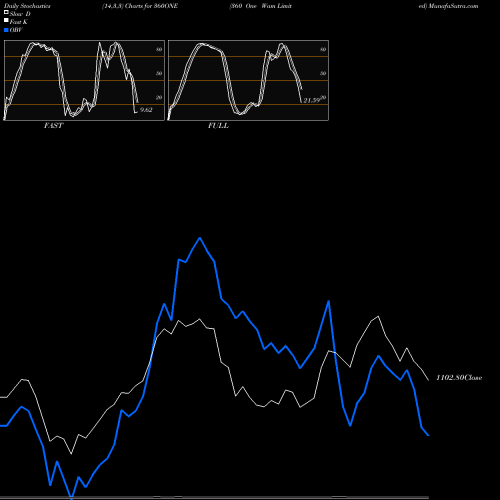Select the 'OBV' legend label
Viewport: 500px width, 500px height.
[x=16, y=30]
